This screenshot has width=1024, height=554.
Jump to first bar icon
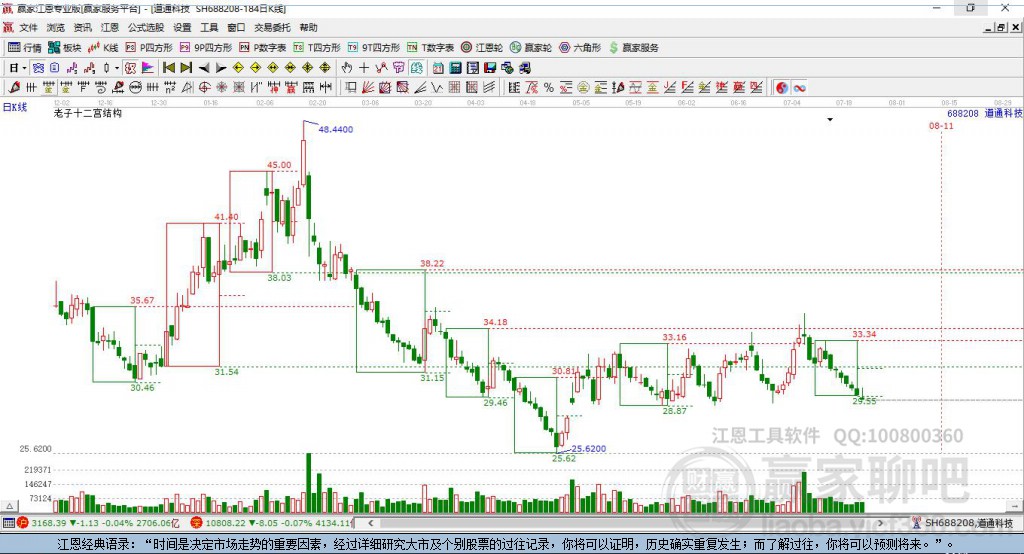pos(168,68)
